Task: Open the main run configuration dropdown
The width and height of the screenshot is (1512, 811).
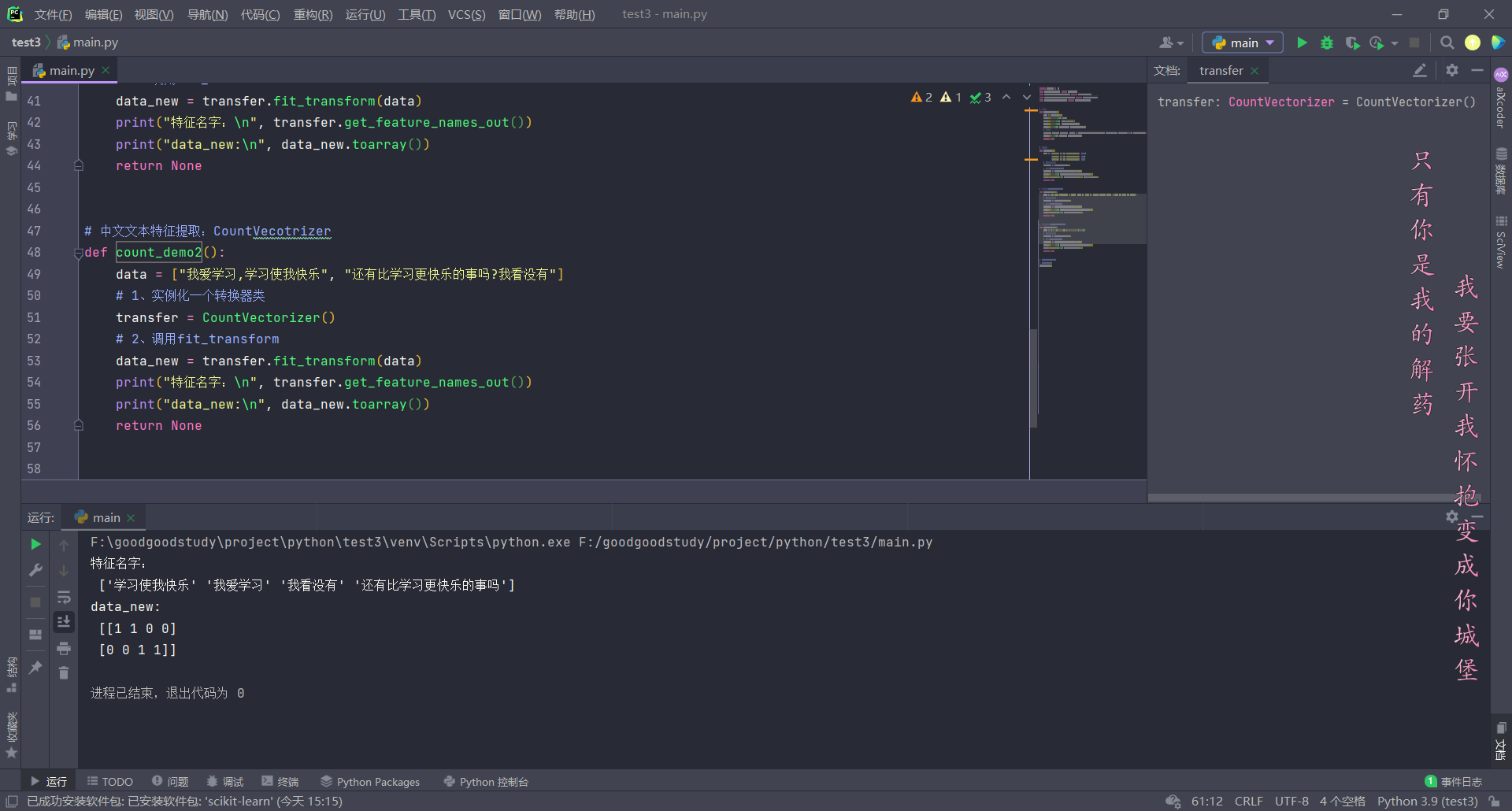Action: pyautogui.click(x=1243, y=43)
